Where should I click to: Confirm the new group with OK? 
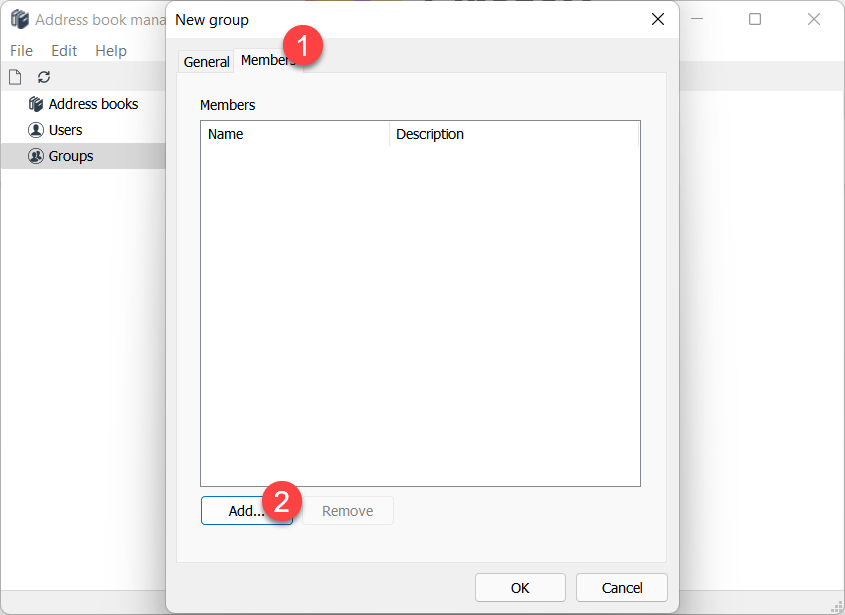tap(520, 588)
